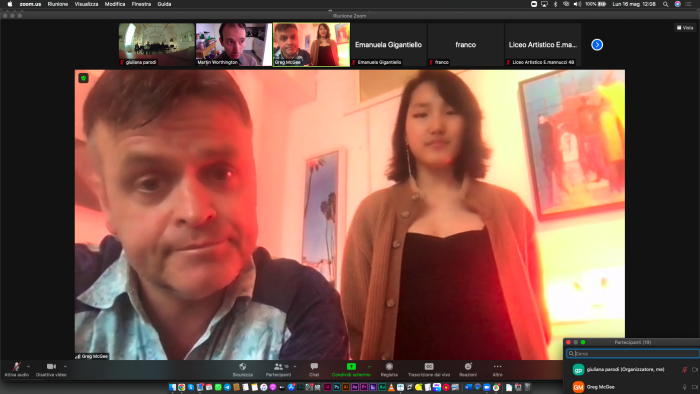This screenshot has height=394, width=700.
Task: Open the Sicurezza security shield options
Action: point(242,369)
